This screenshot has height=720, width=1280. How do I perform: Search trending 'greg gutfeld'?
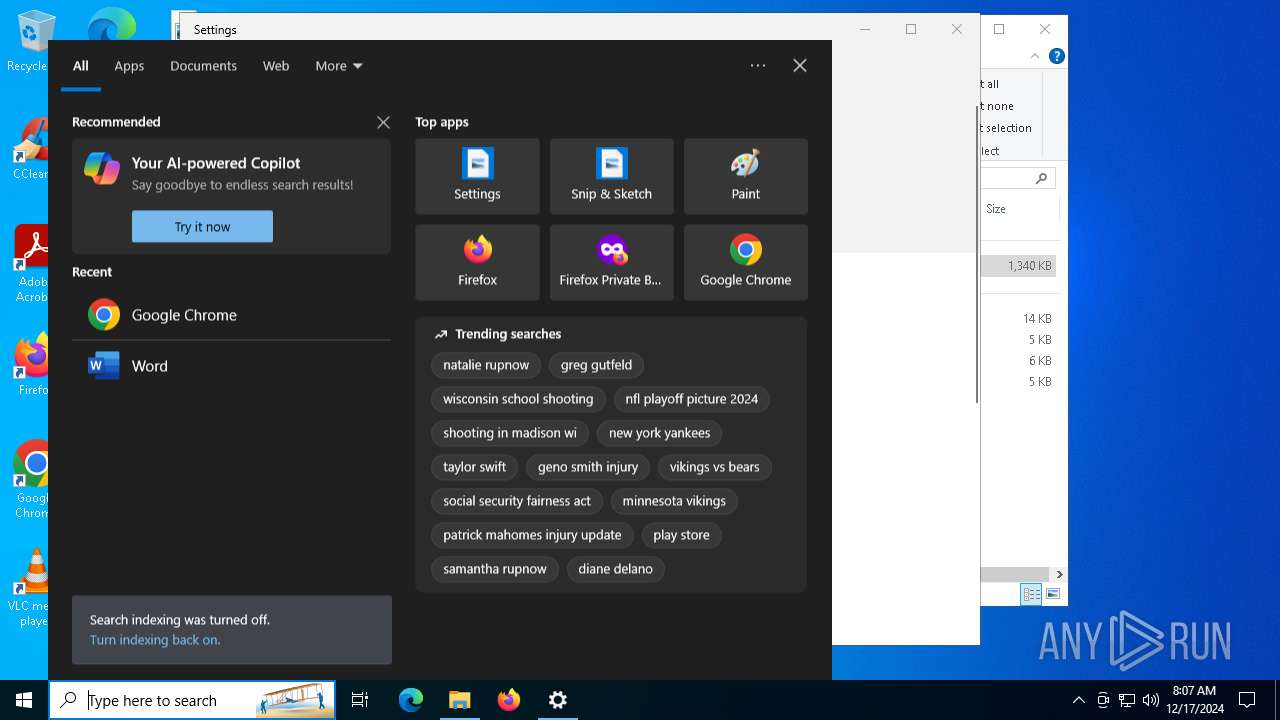click(x=596, y=365)
